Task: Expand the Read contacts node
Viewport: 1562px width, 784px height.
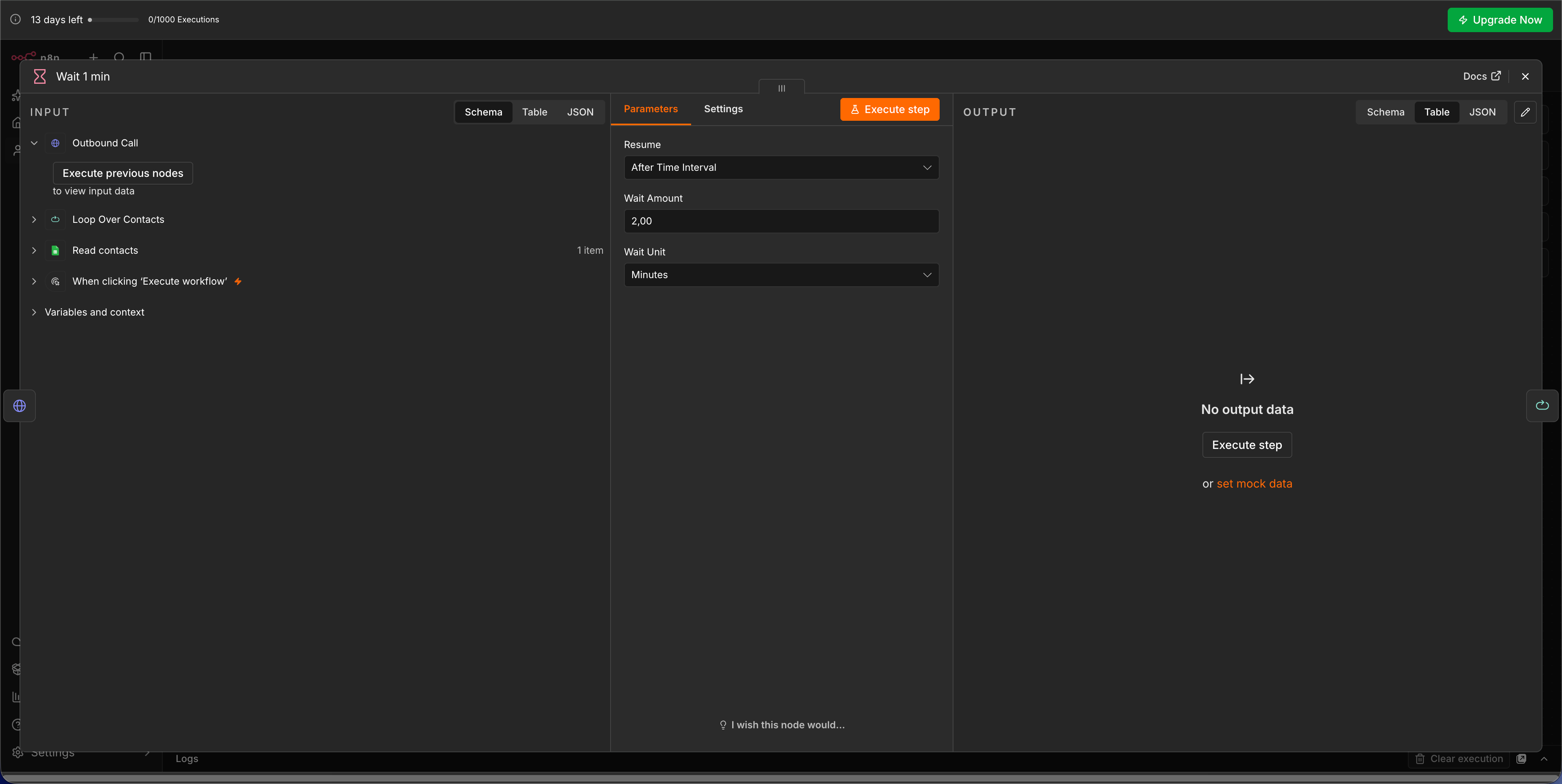Action: pyautogui.click(x=34, y=250)
